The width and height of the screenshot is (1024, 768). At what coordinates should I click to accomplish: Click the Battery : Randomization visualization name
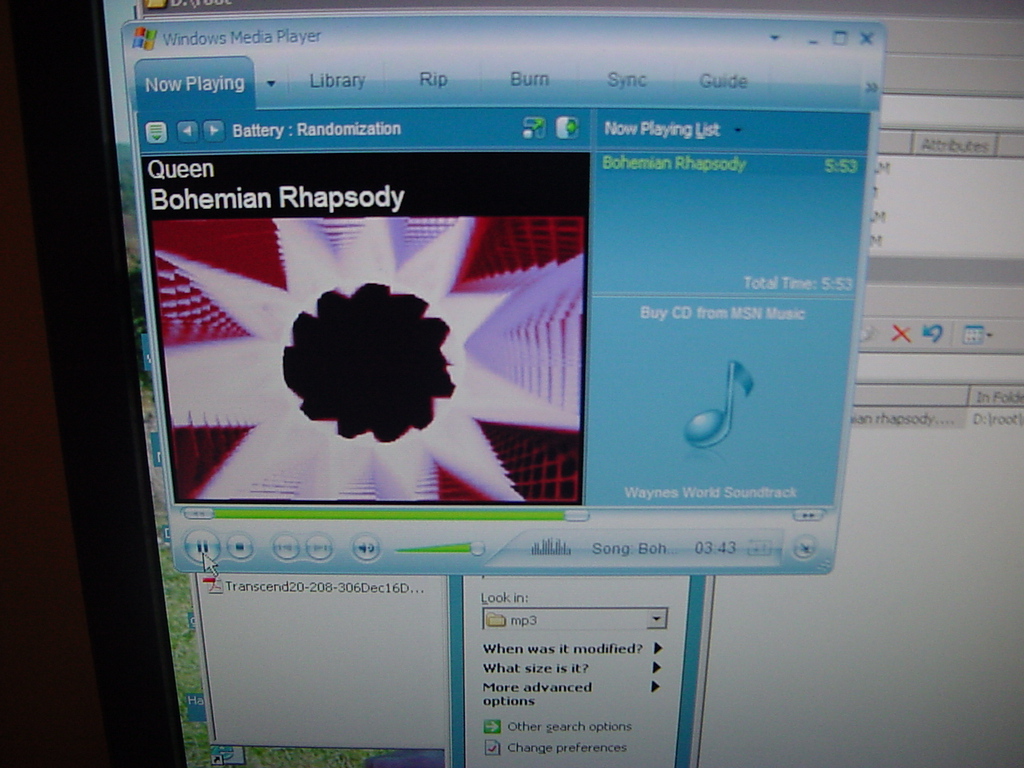(x=317, y=129)
